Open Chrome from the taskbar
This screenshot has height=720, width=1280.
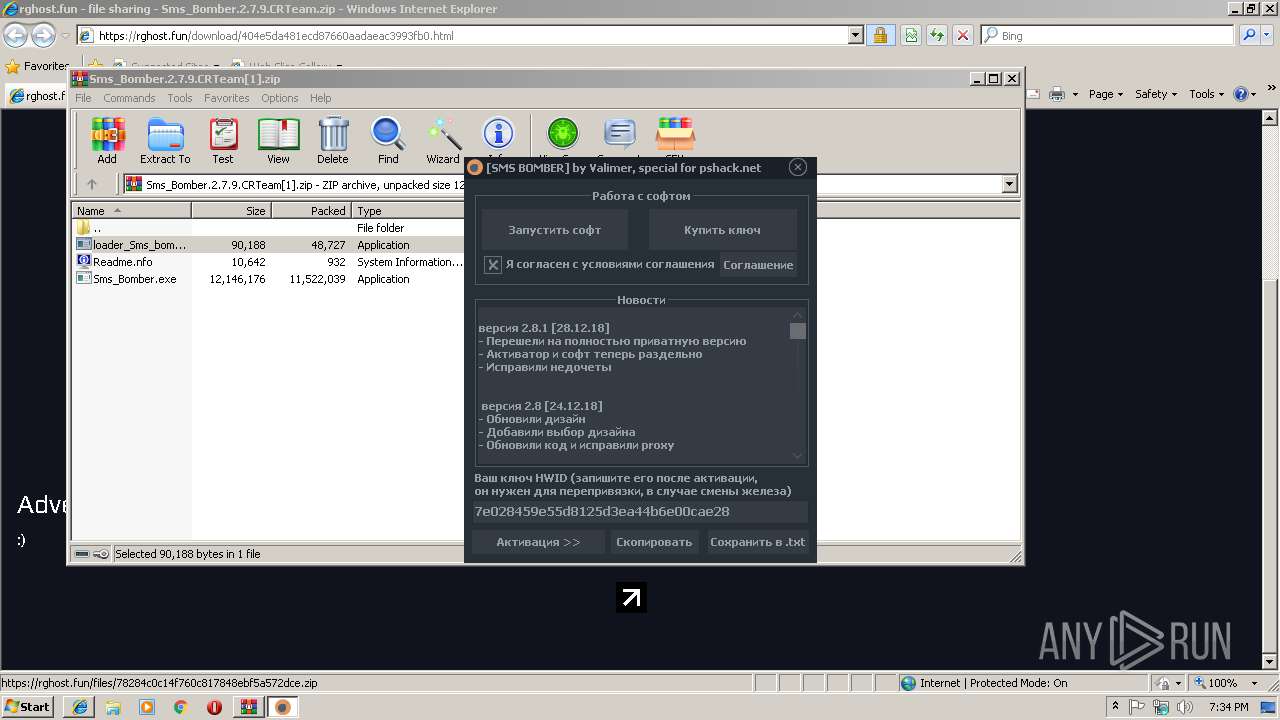coord(180,707)
